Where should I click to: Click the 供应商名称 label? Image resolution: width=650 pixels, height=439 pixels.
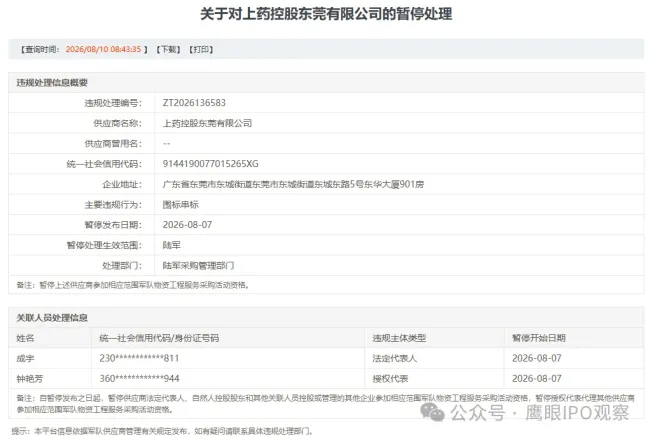(x=118, y=123)
